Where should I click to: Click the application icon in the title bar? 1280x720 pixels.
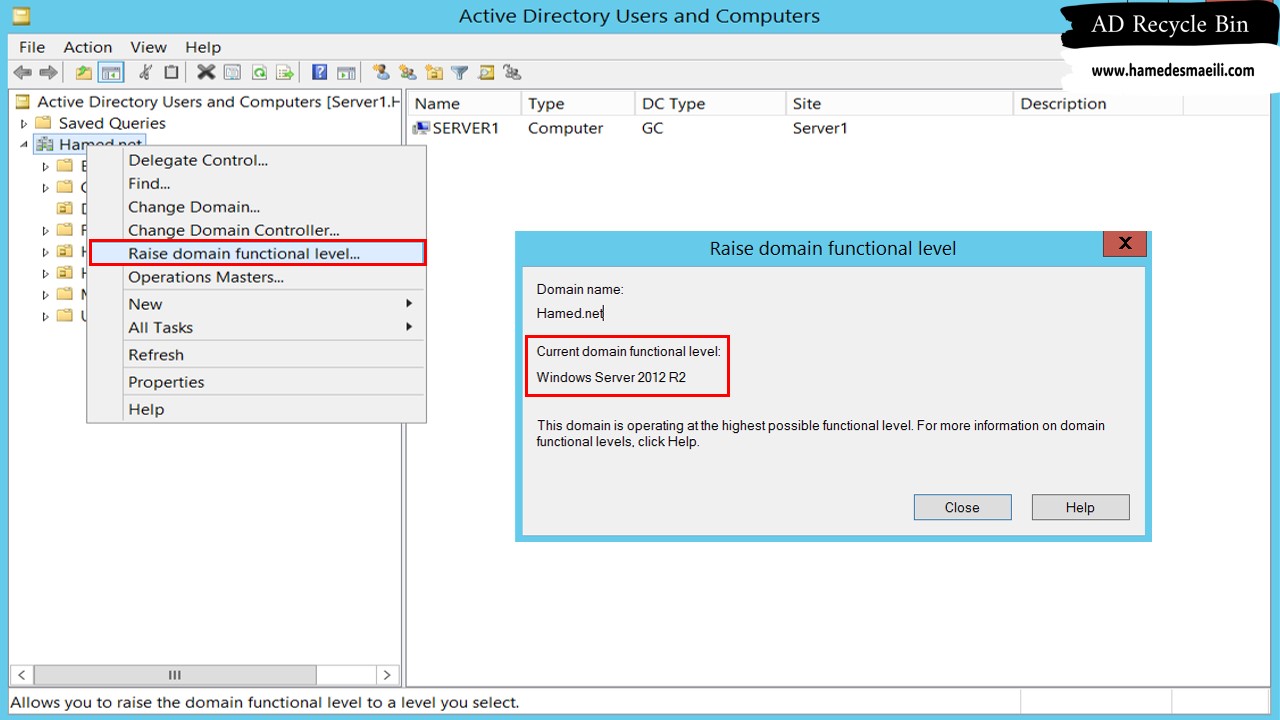click(20, 16)
